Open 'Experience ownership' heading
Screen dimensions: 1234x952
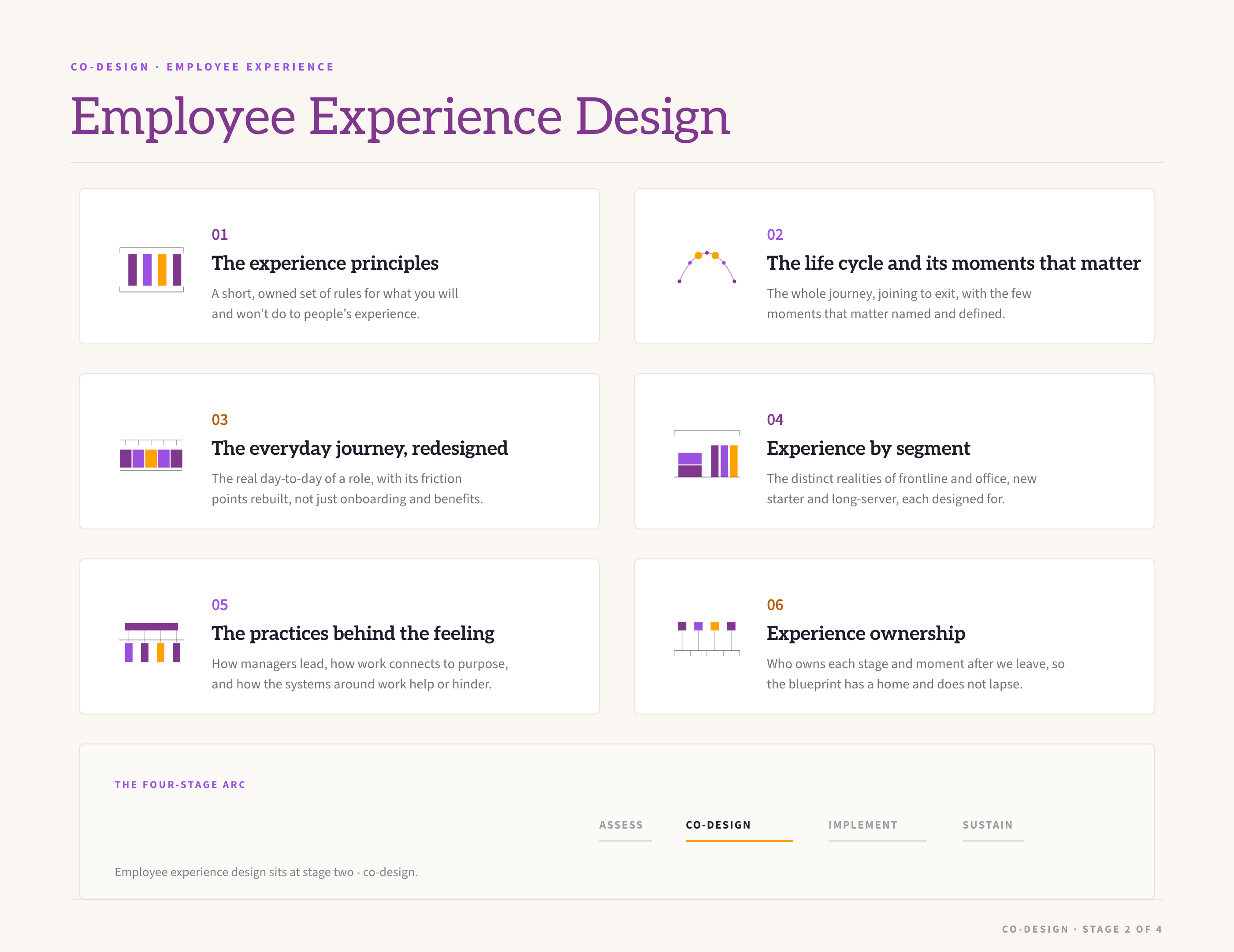pyautogui.click(x=866, y=633)
